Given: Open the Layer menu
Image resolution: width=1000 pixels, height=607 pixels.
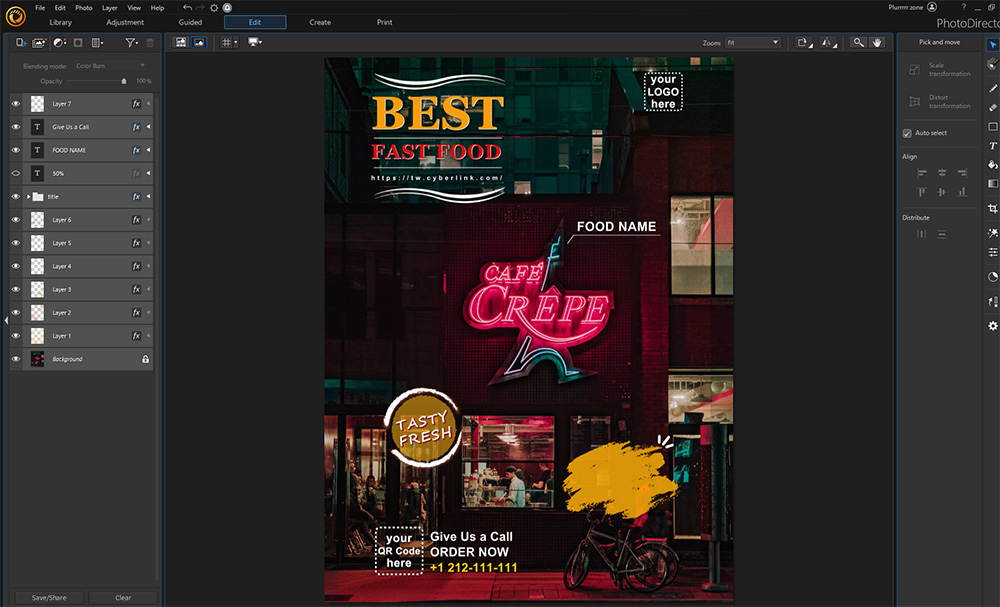Looking at the screenshot, I should (x=109, y=7).
